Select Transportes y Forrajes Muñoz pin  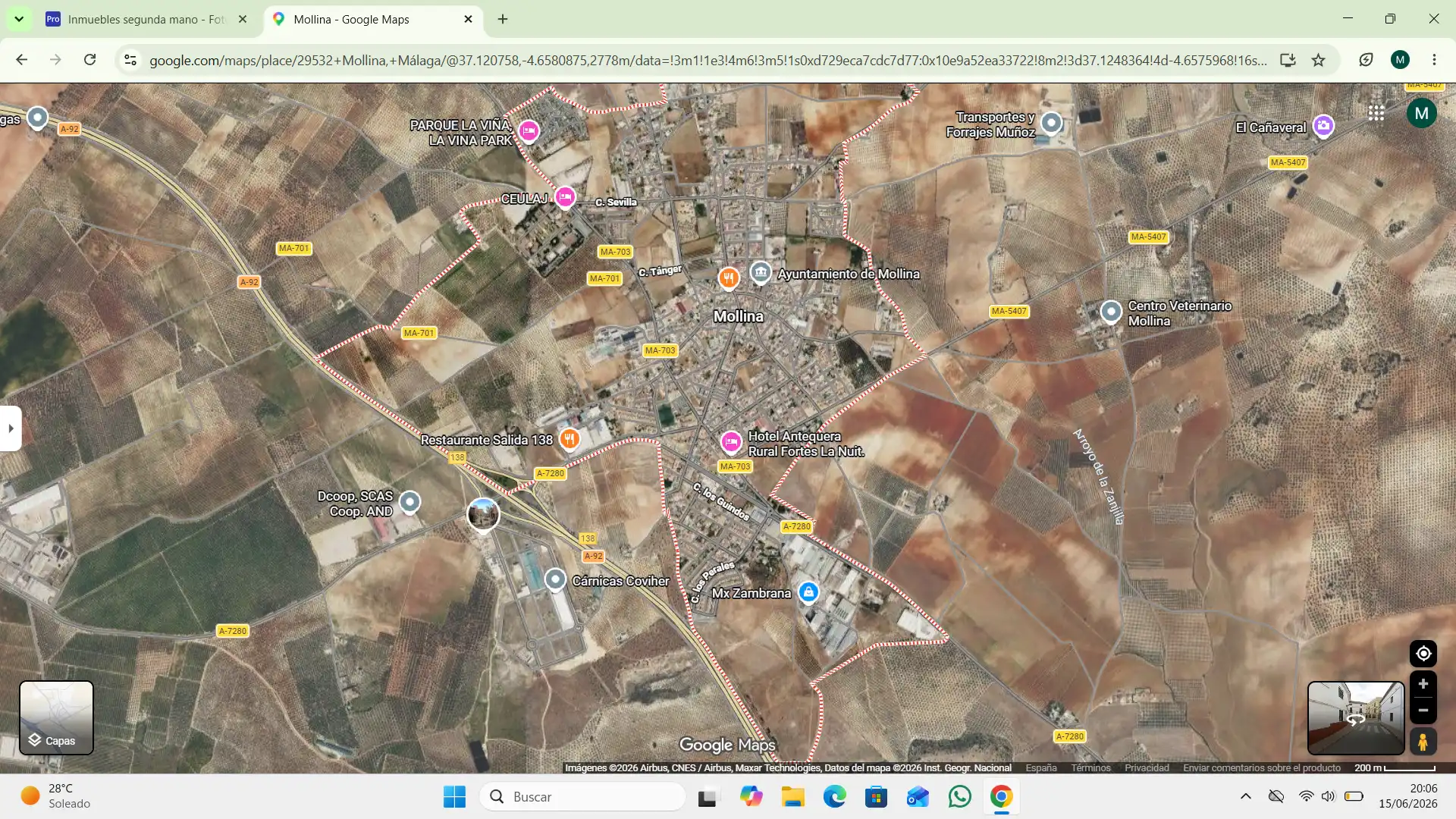[x=1051, y=122]
